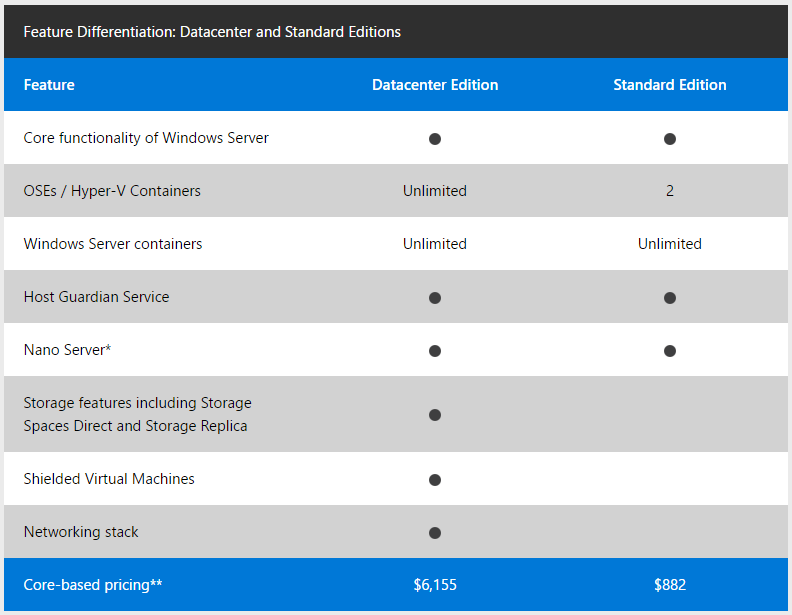Click Datacenter dot for Networking stack row
Image resolution: width=792 pixels, height=615 pixels.
click(435, 533)
